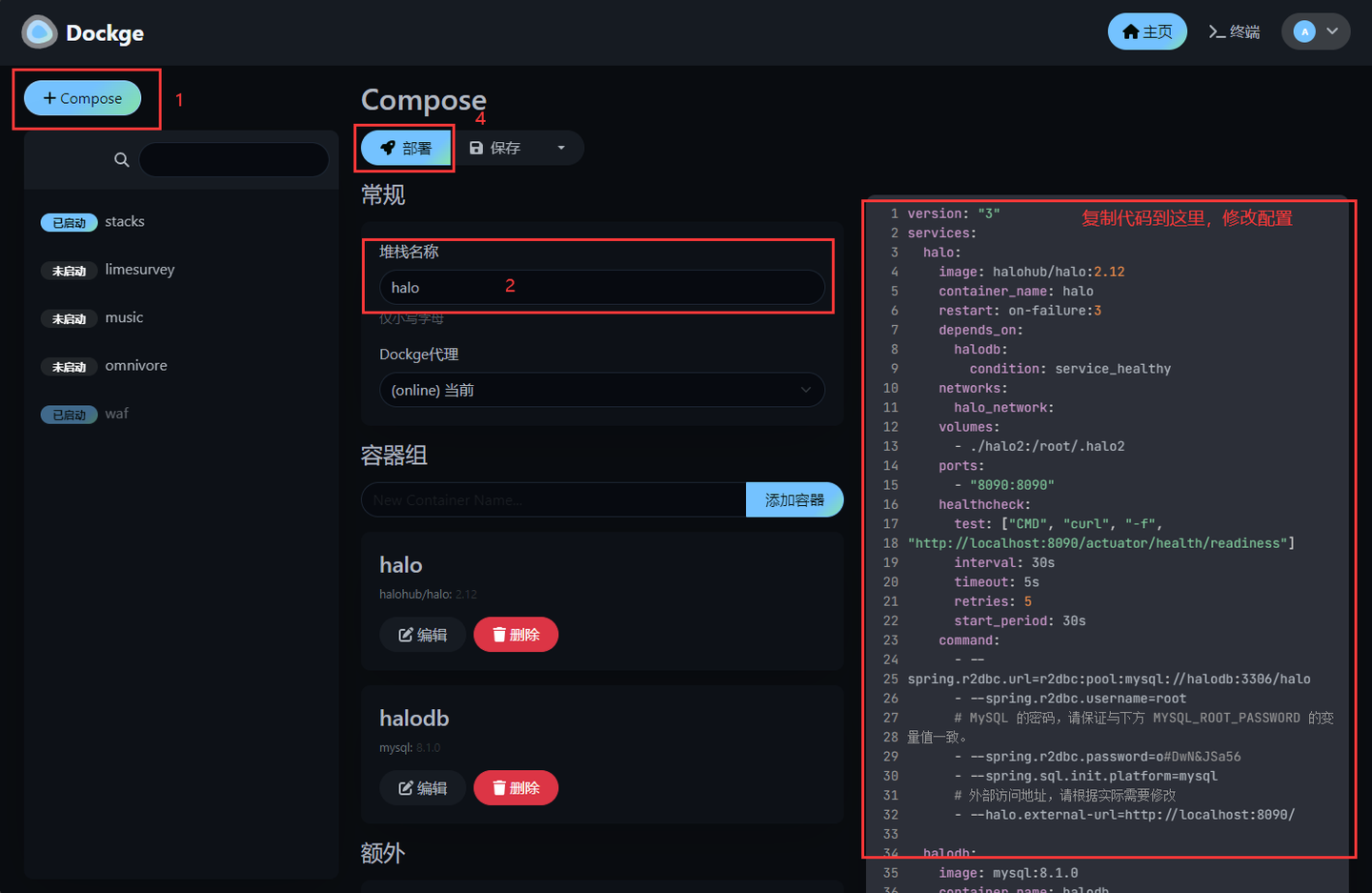
Task: Save the stack with 保存 button
Action: click(495, 148)
